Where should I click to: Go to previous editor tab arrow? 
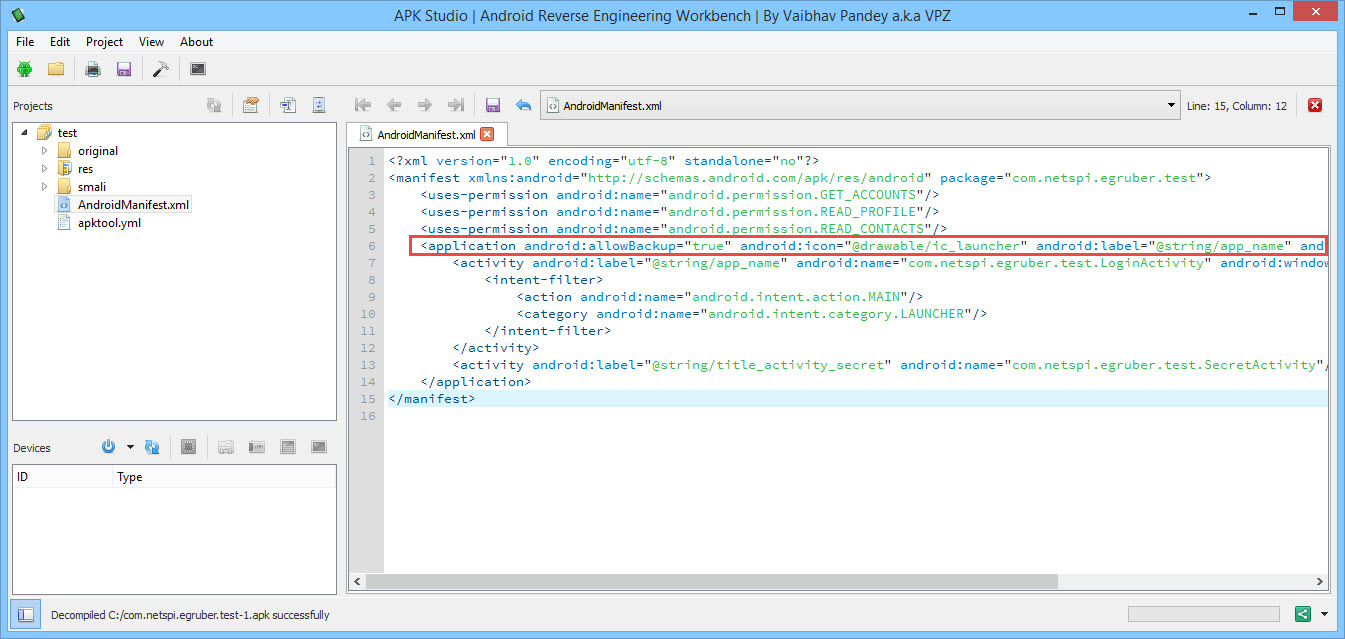[394, 105]
